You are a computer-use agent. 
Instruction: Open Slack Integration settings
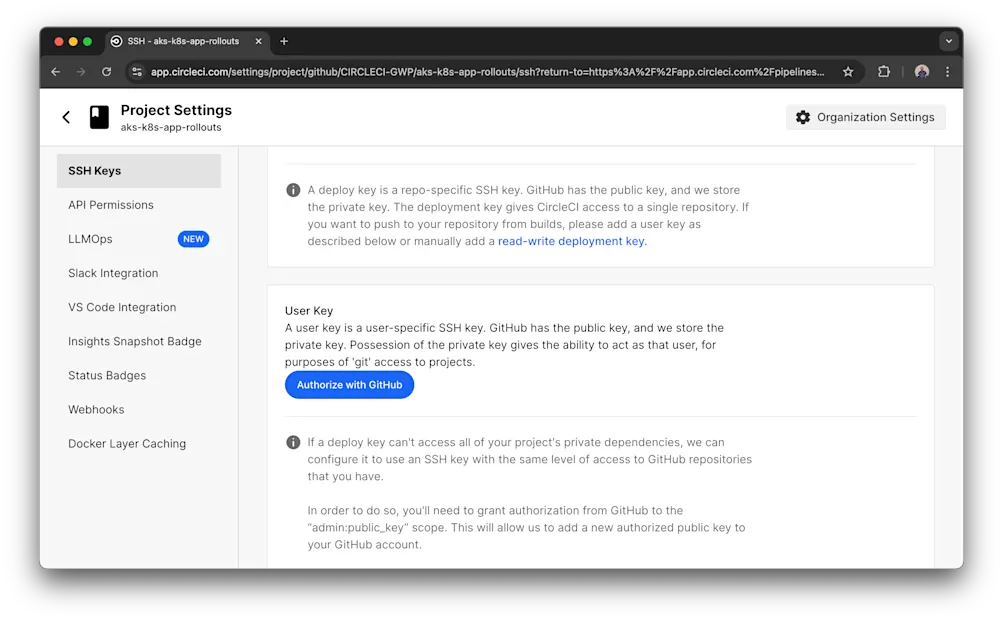(113, 273)
